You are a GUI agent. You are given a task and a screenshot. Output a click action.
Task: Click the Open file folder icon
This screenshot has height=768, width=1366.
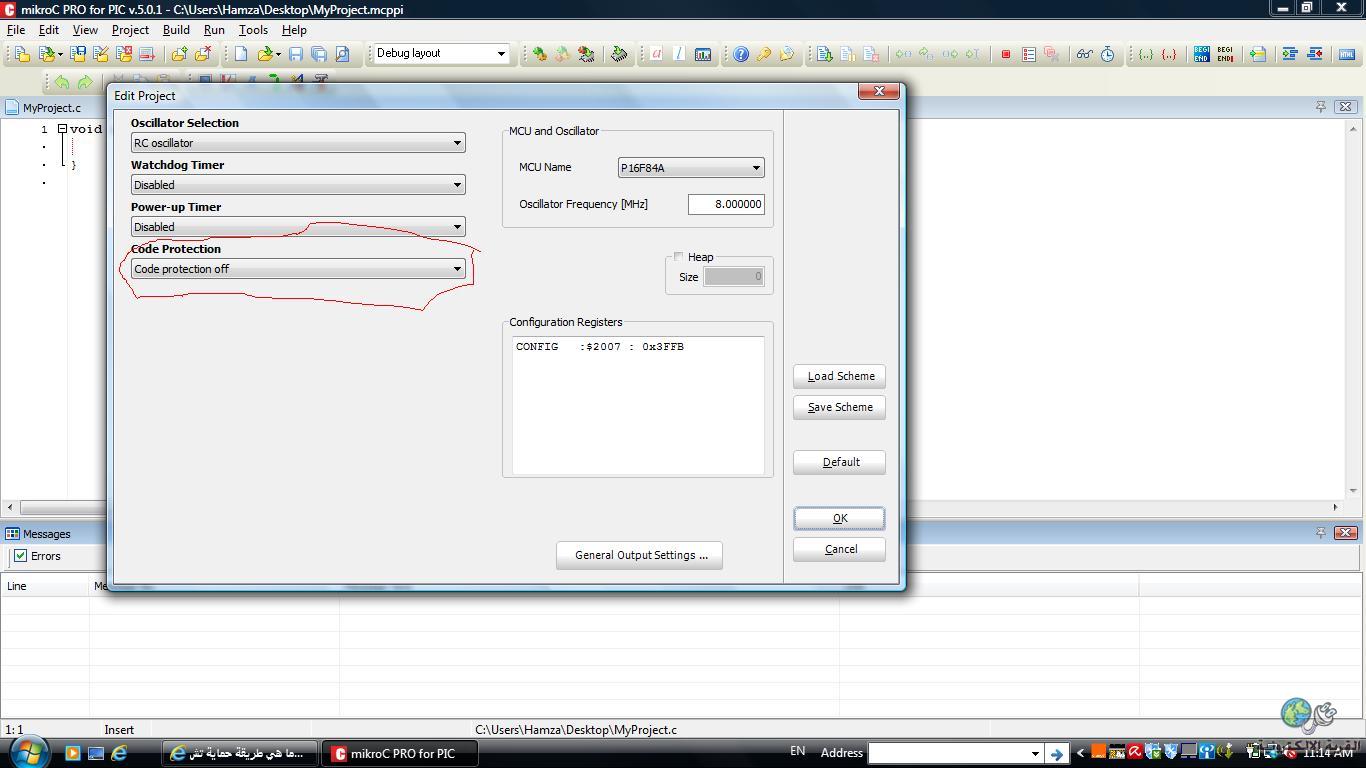pyautogui.click(x=265, y=54)
